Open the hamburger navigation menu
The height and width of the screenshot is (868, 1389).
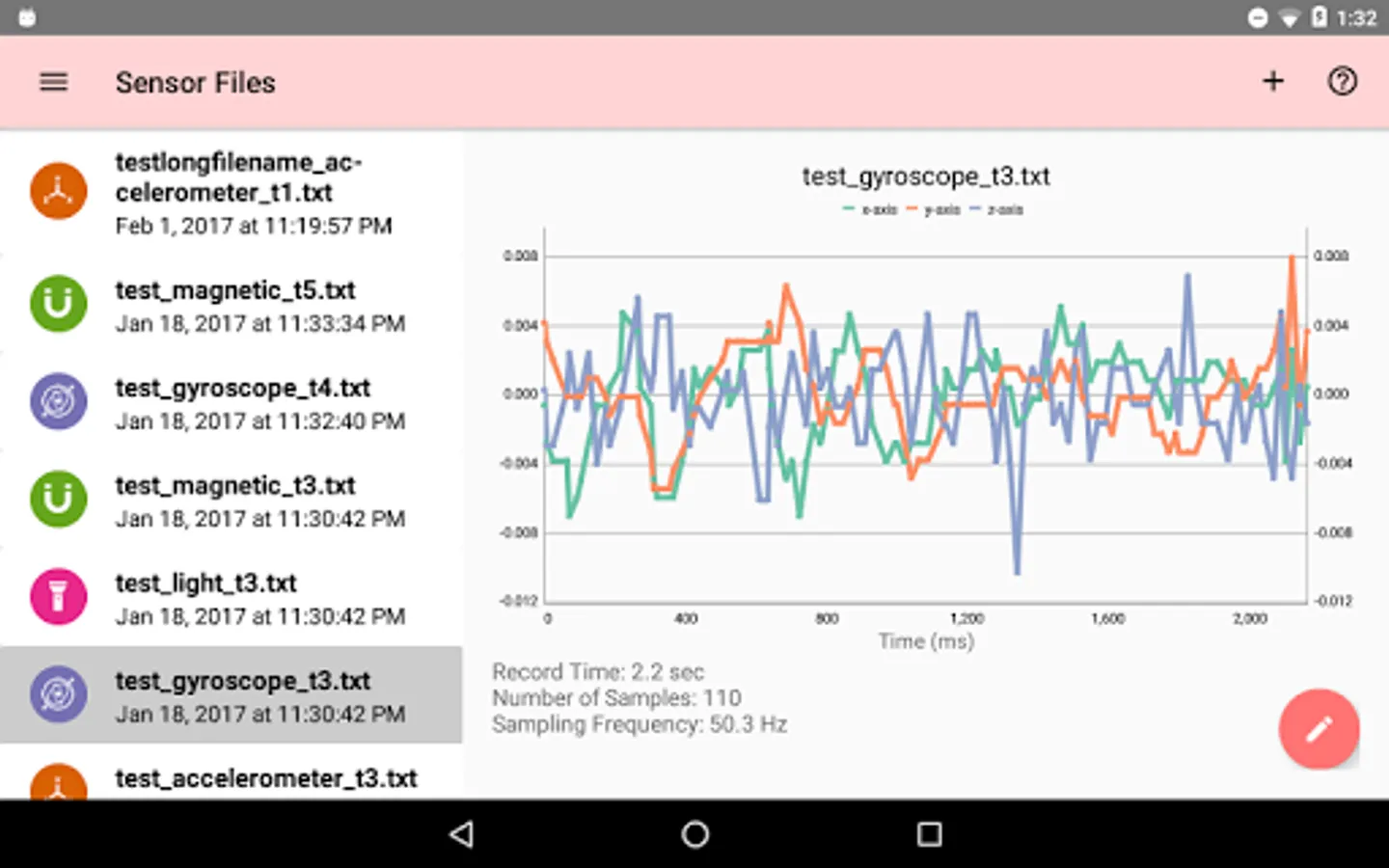coord(54,82)
